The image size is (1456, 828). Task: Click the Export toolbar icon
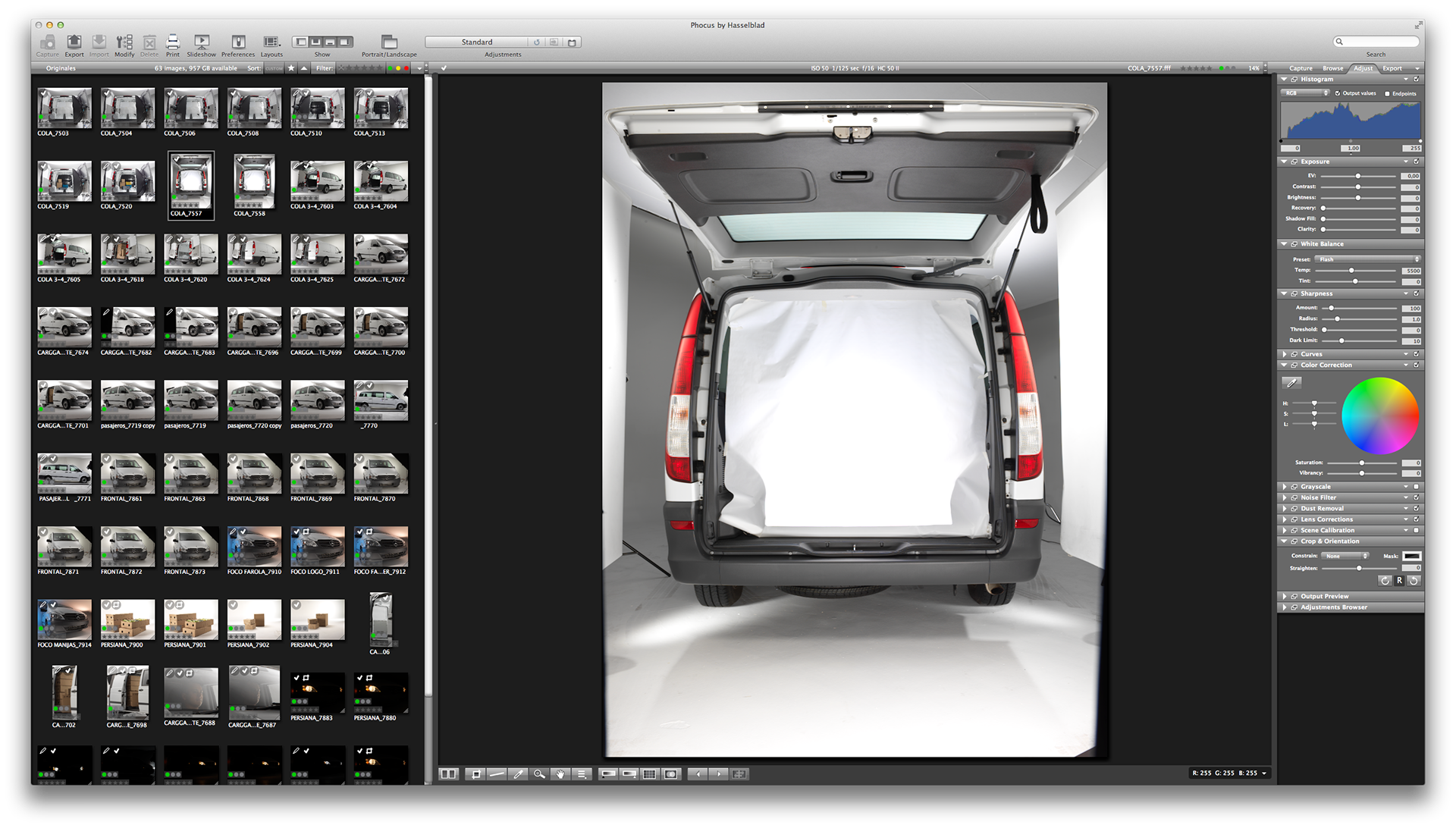(74, 42)
